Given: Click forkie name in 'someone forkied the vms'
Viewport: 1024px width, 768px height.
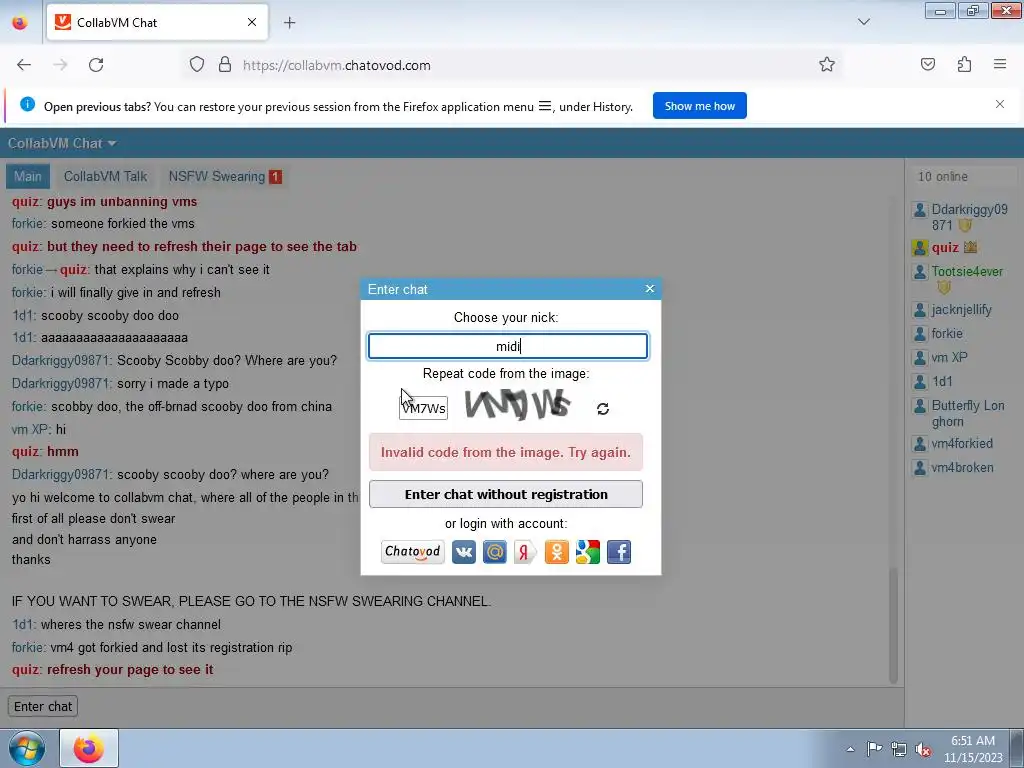Looking at the screenshot, I should point(27,223).
